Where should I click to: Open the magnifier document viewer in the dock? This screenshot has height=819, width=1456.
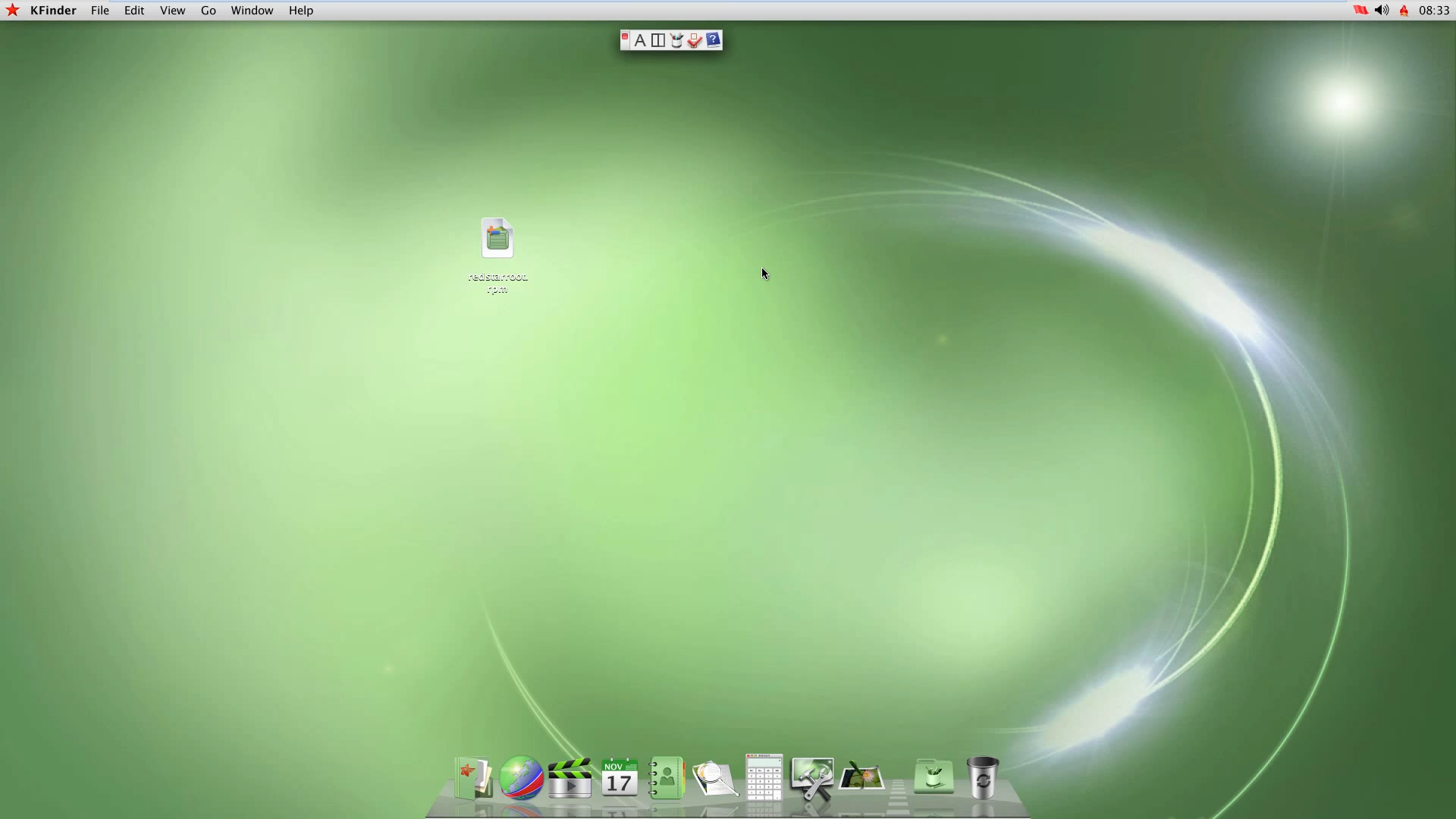(715, 779)
